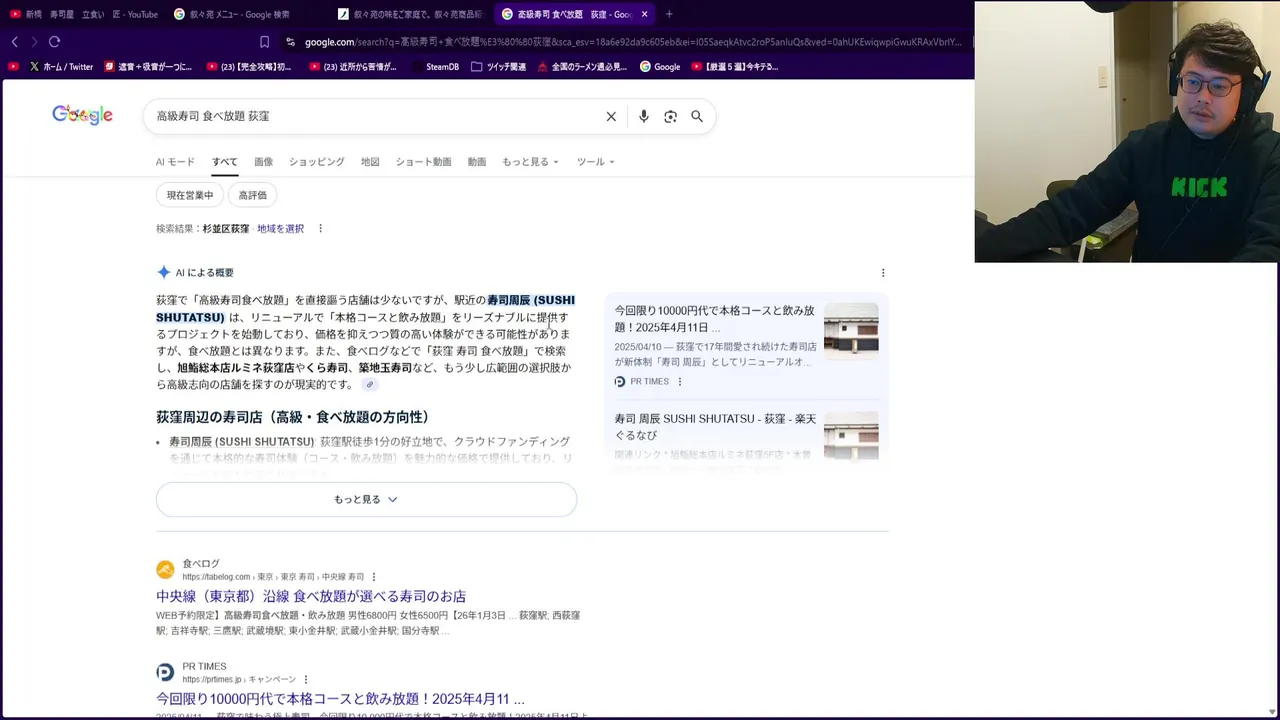The height and width of the screenshot is (720, 1280).
Task: Expand AI overview with もっと見る button
Action: (x=366, y=500)
